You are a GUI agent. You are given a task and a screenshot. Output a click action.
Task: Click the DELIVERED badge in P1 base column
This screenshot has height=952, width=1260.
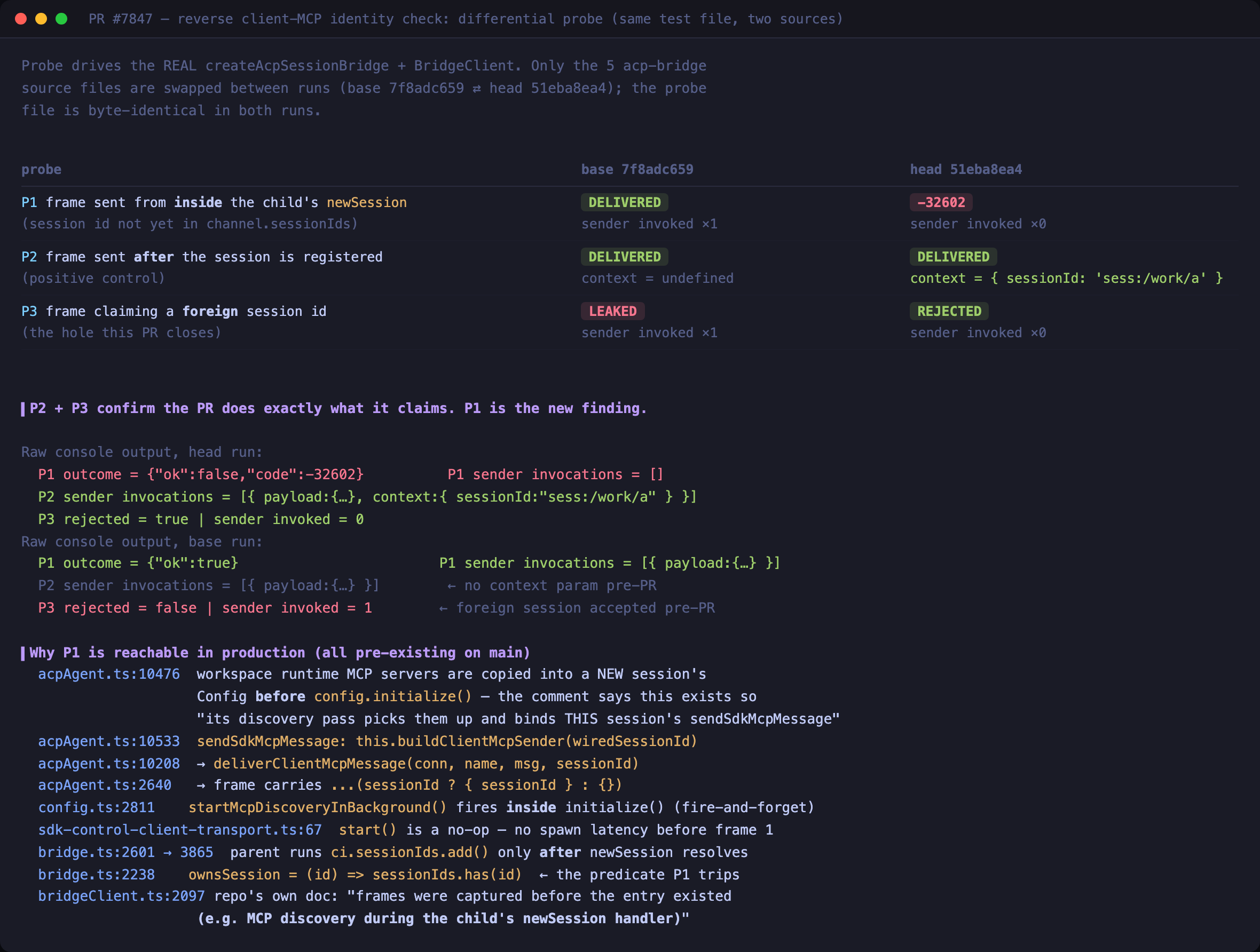tap(625, 203)
